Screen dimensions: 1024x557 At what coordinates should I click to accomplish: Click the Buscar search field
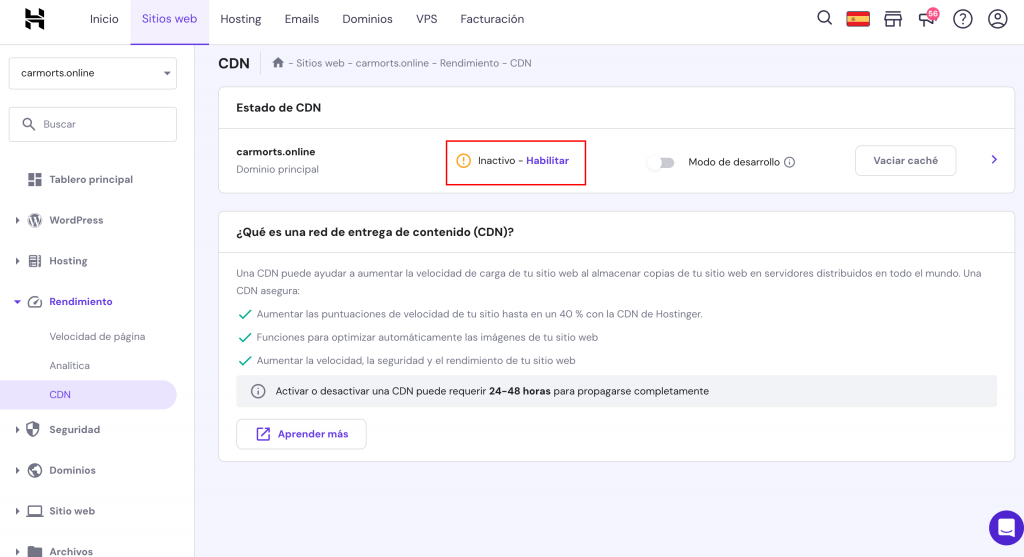(x=93, y=124)
